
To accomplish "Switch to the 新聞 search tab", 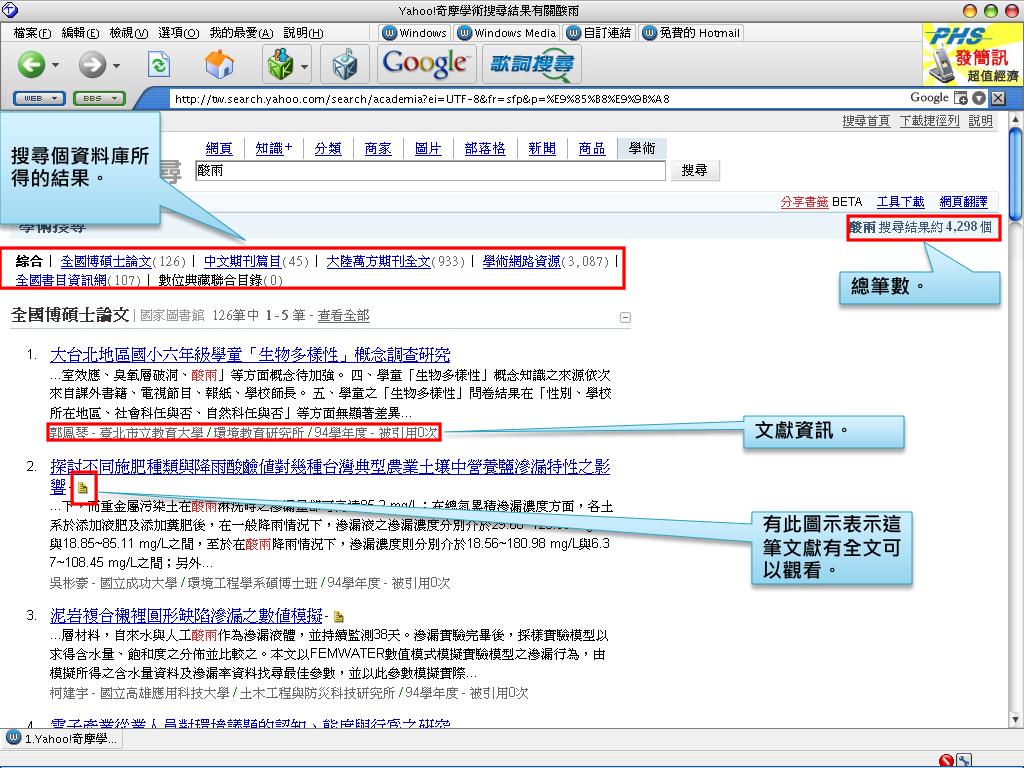I will pyautogui.click(x=542, y=148).
